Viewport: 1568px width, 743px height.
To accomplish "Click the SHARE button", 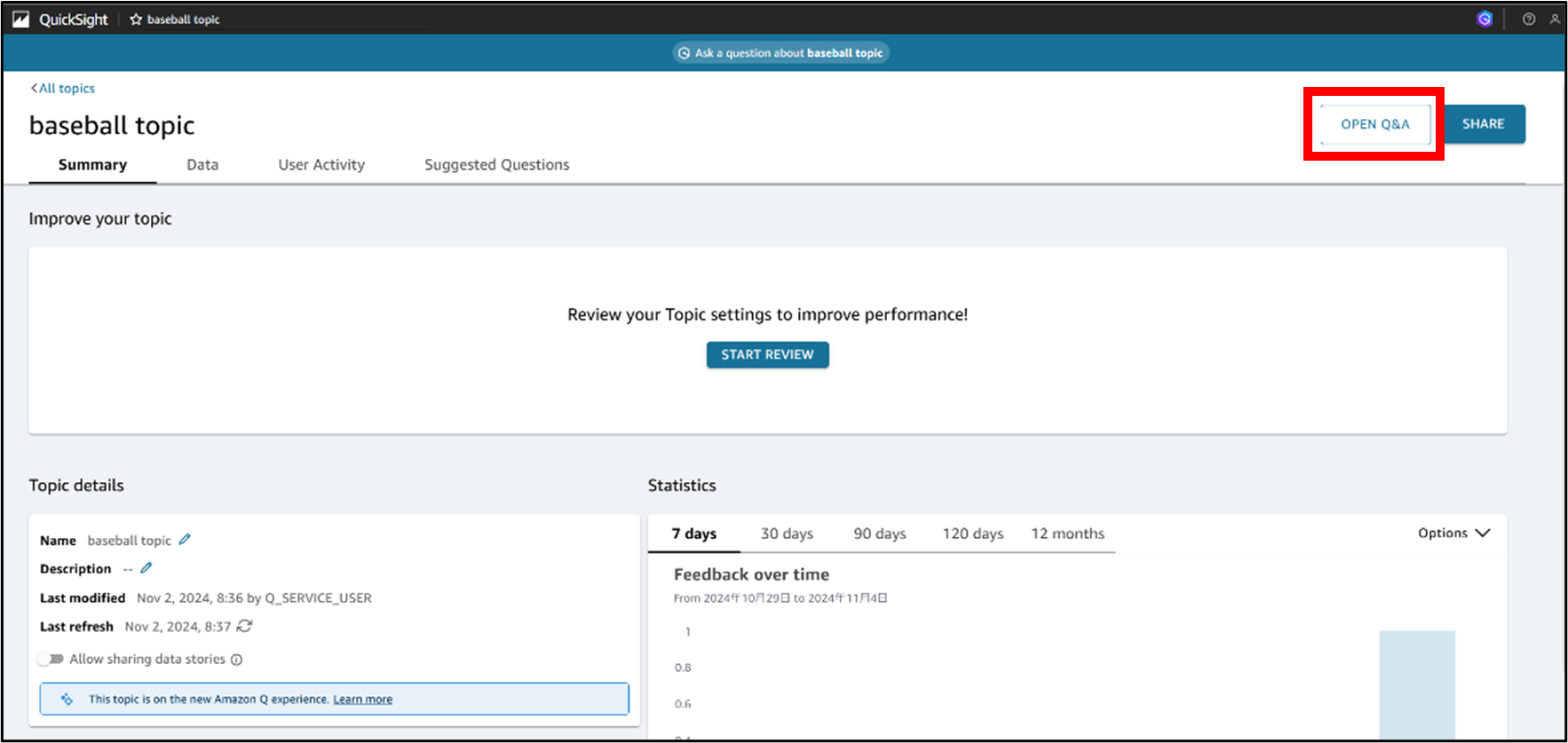I will (1484, 124).
